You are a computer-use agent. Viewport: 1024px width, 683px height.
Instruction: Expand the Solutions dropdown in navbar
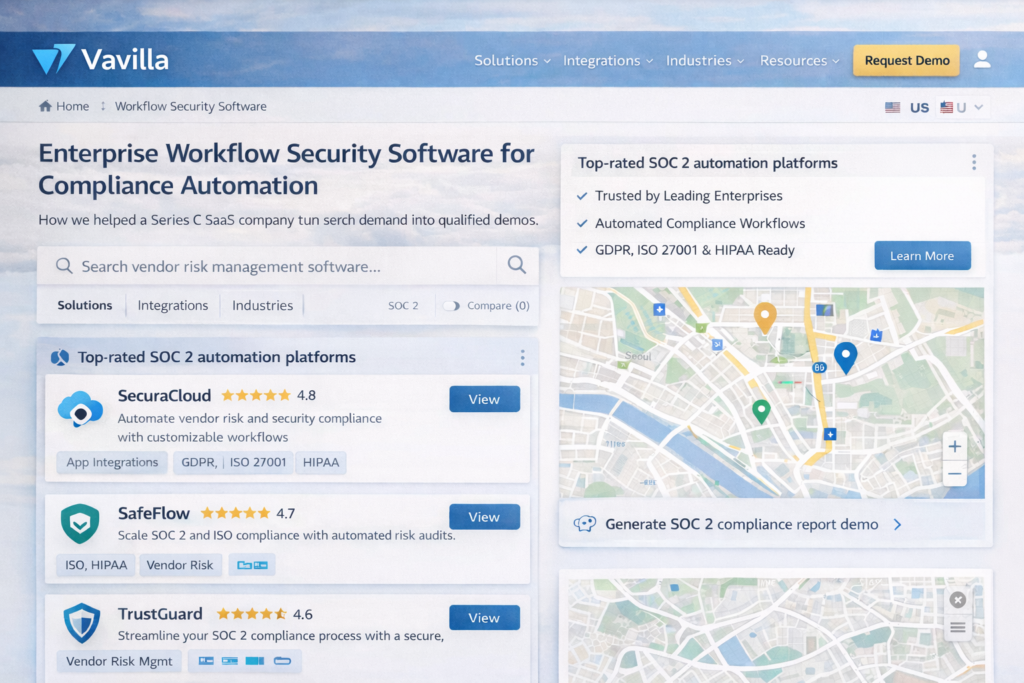(x=512, y=60)
